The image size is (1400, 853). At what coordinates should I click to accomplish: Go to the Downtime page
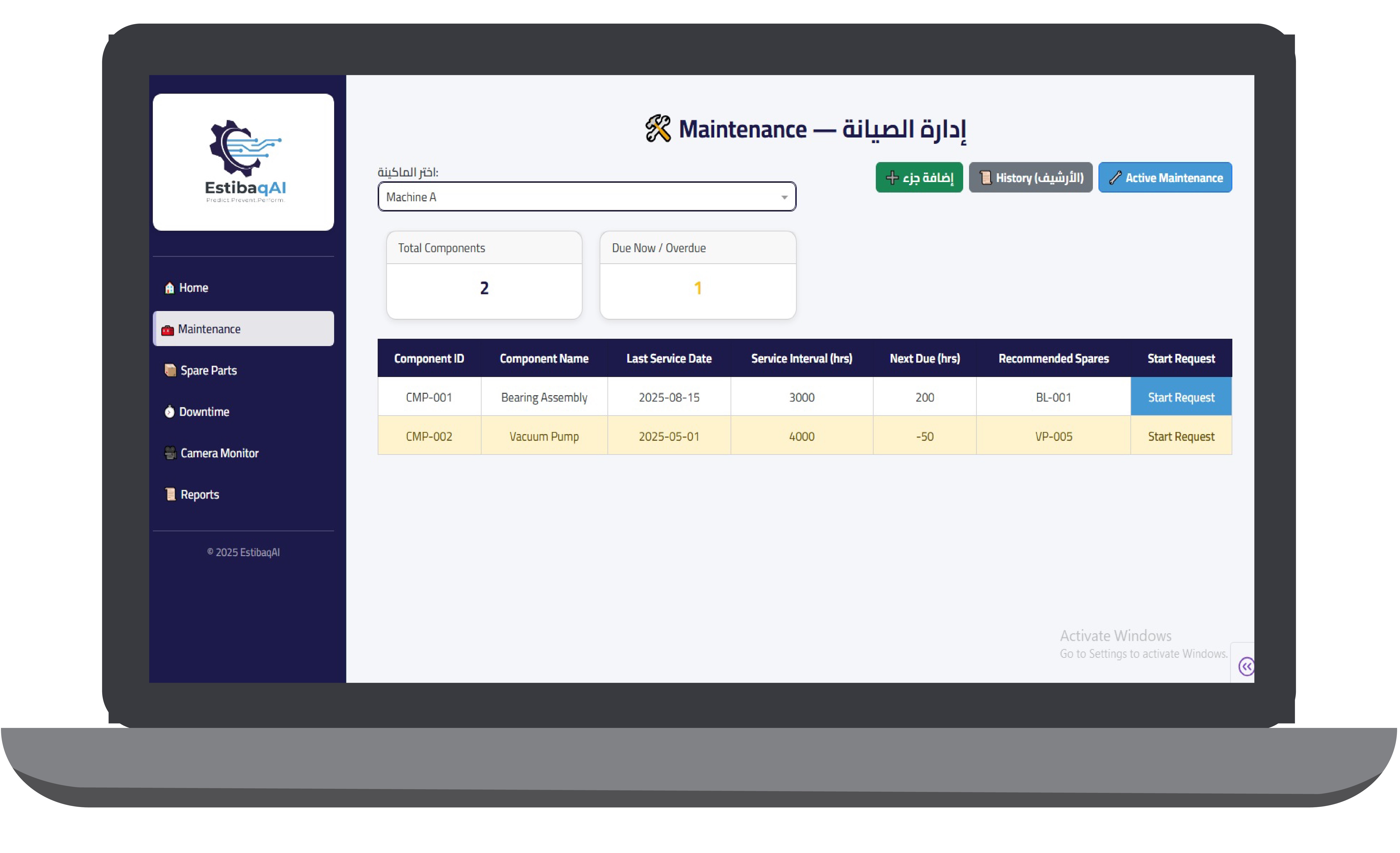pyautogui.click(x=204, y=412)
